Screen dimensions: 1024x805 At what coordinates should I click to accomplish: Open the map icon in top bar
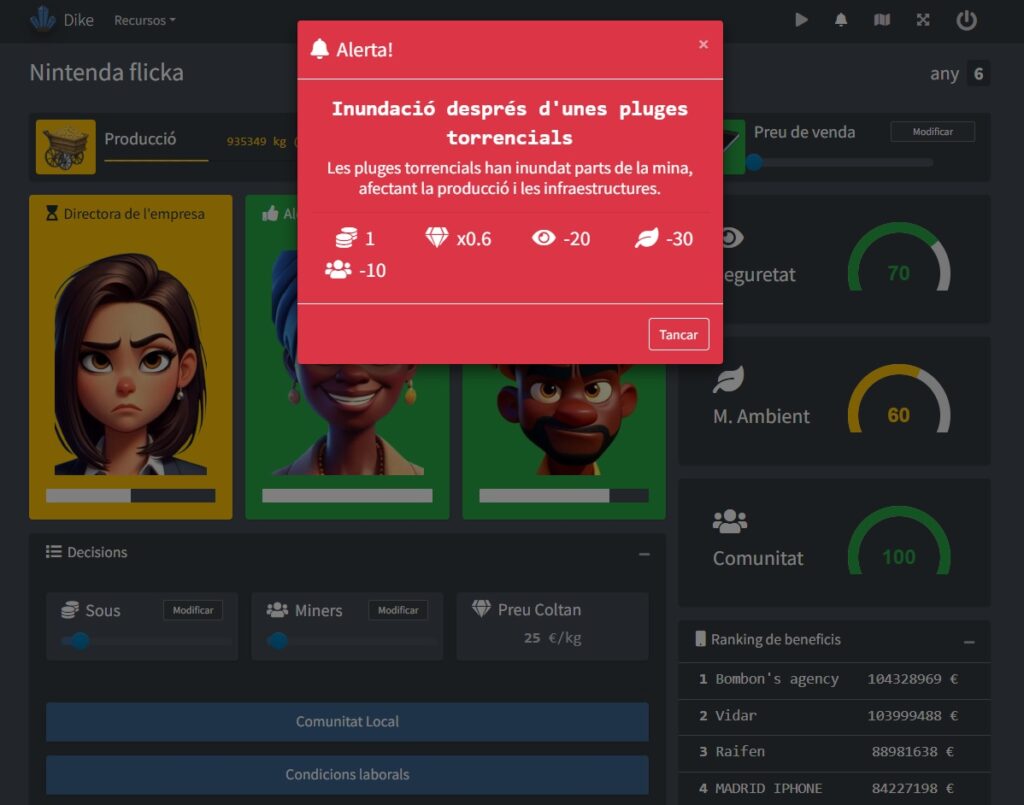pyautogui.click(x=881, y=20)
